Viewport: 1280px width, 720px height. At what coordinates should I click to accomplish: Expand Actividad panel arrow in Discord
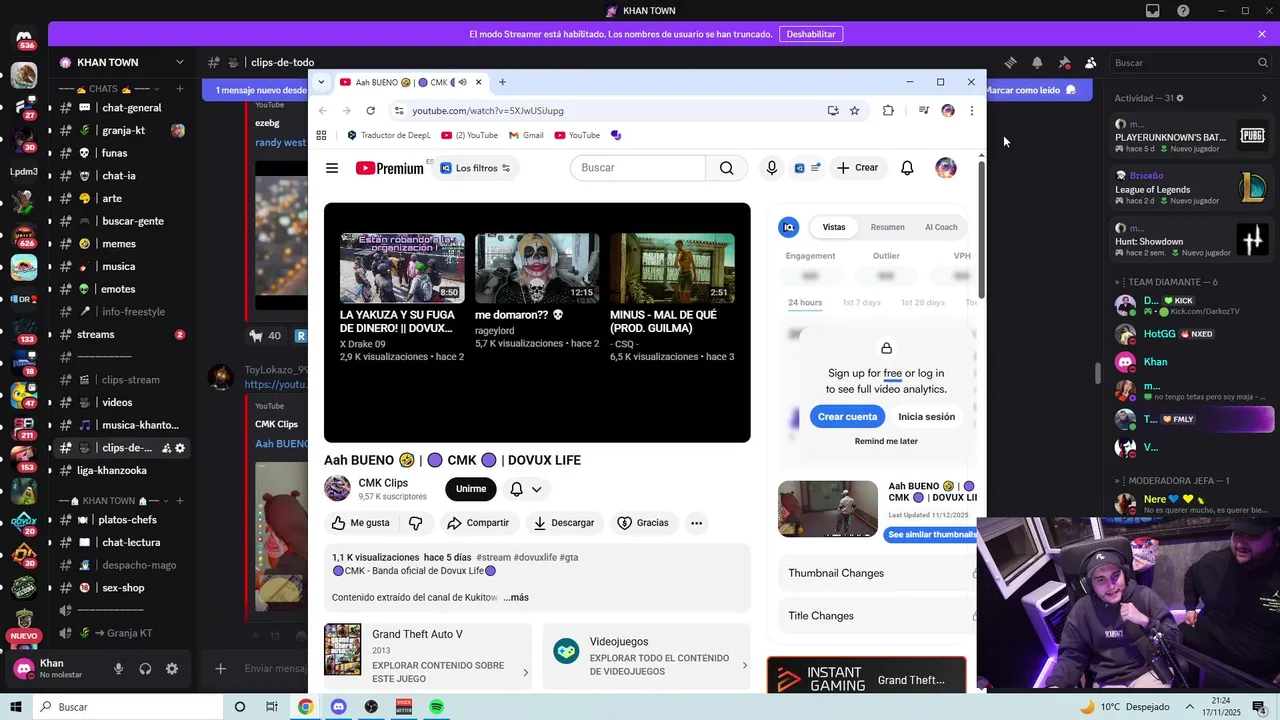point(1264,98)
